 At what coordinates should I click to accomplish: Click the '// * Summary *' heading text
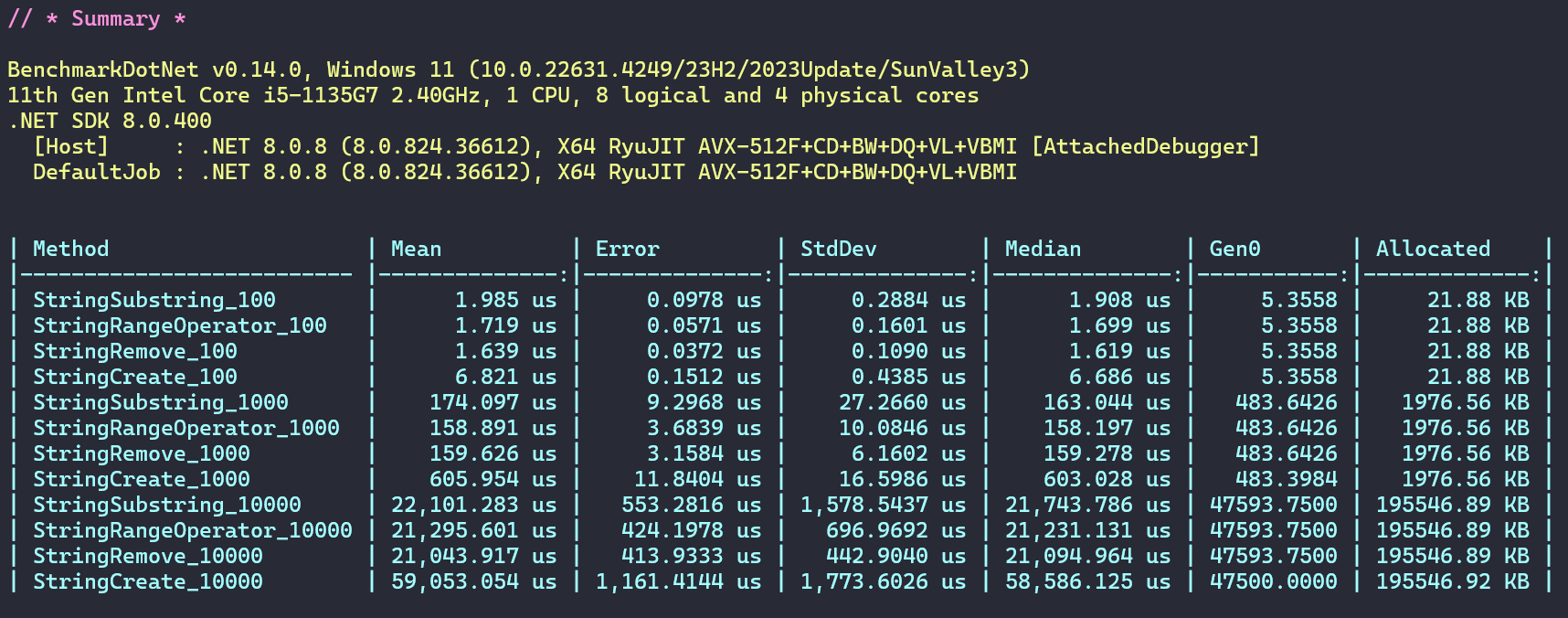[x=97, y=19]
